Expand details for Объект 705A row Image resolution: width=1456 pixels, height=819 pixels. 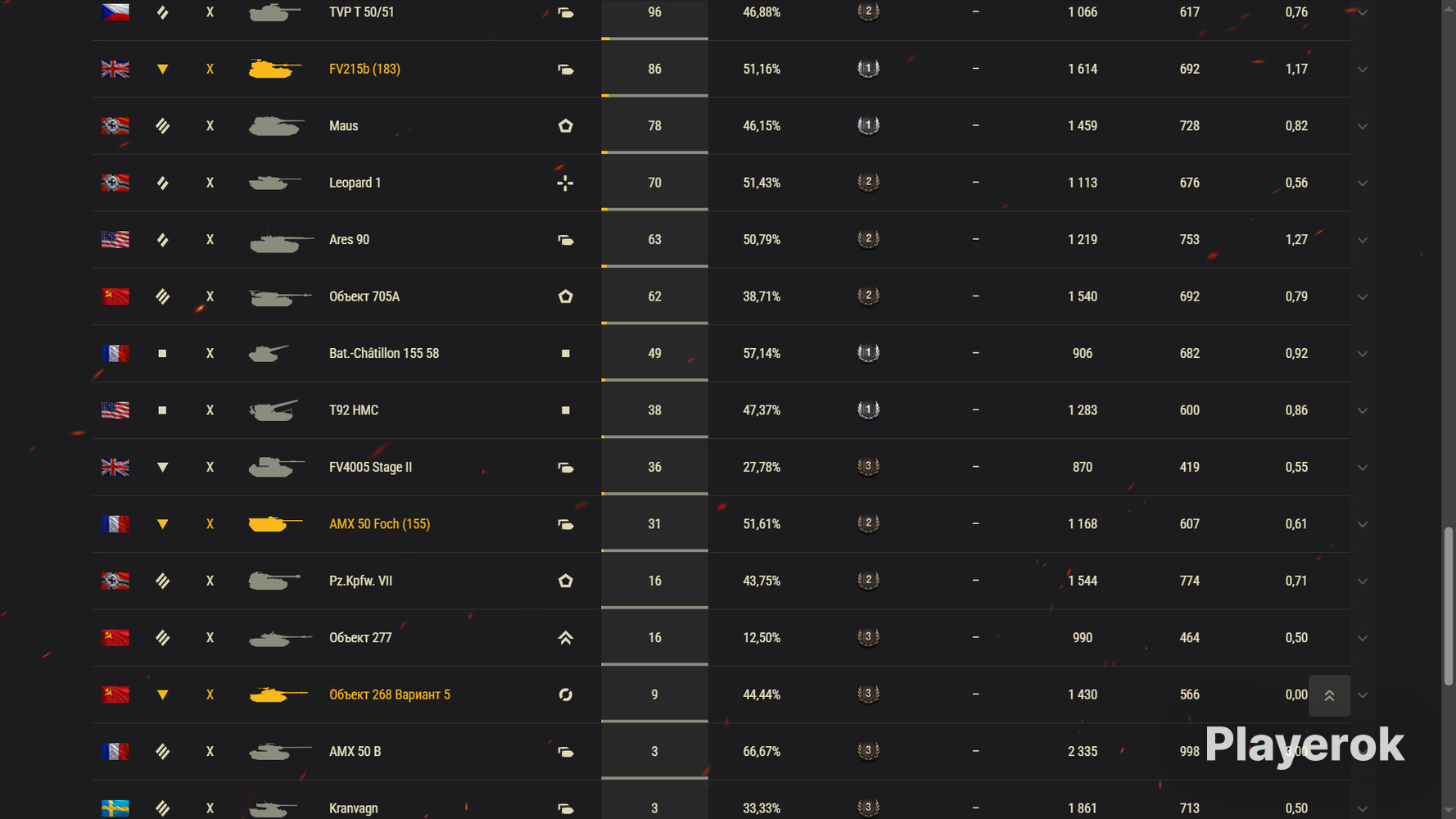1363,296
